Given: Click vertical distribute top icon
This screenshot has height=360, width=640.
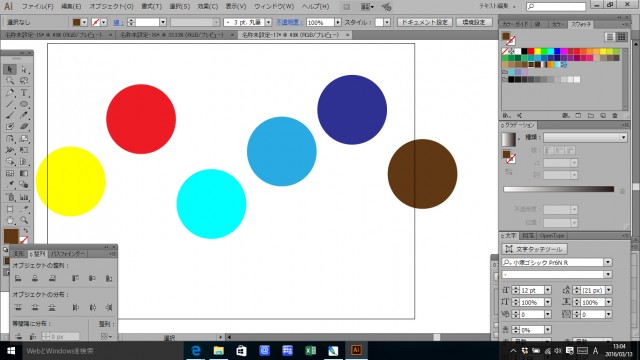Looking at the screenshot, I should pyautogui.click(x=18, y=307).
